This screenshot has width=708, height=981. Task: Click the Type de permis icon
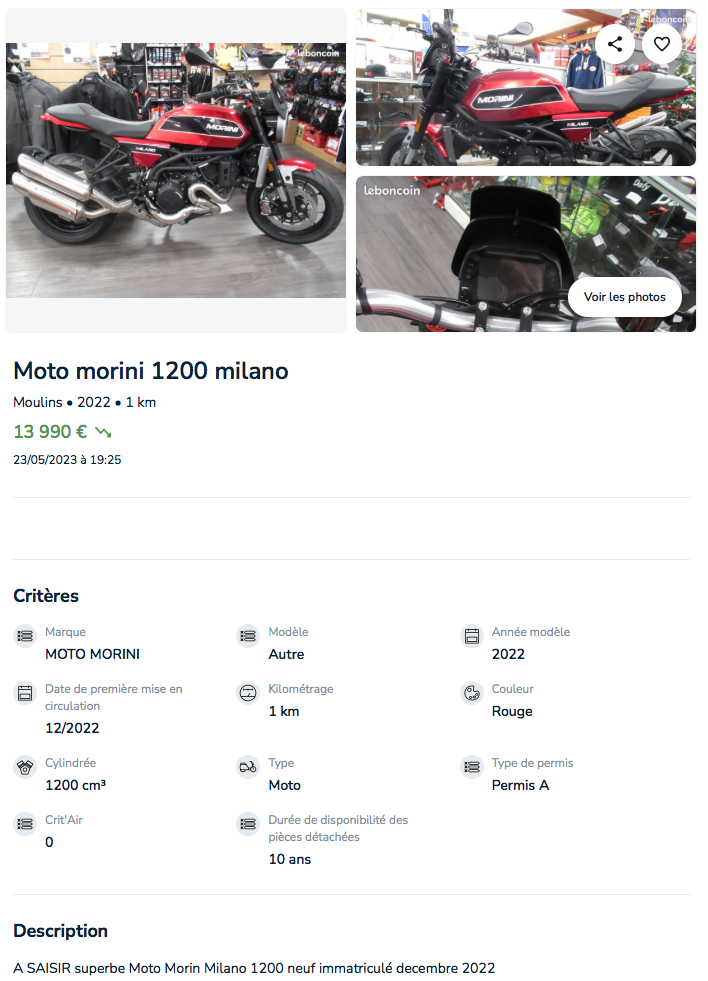tap(472, 766)
